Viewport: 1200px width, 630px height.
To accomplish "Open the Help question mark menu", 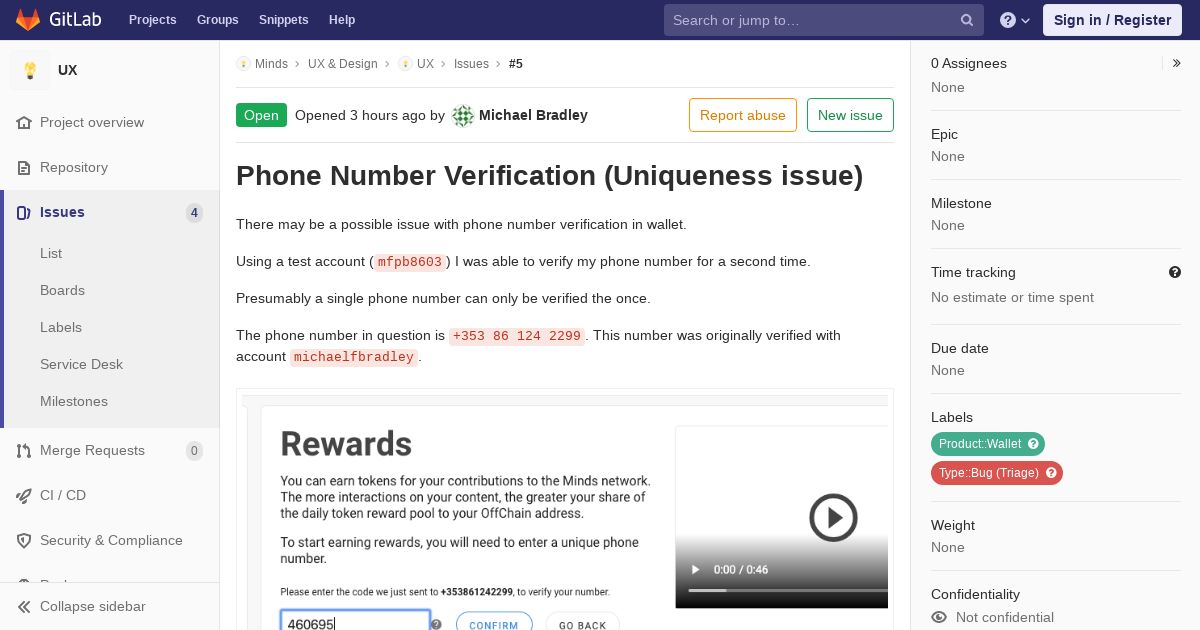I will point(1015,20).
